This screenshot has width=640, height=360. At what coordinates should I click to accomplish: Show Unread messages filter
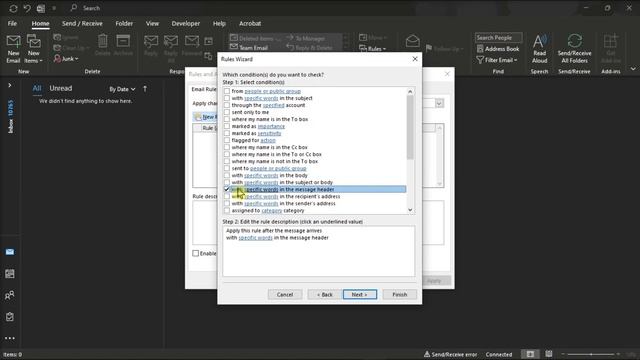click(x=61, y=88)
